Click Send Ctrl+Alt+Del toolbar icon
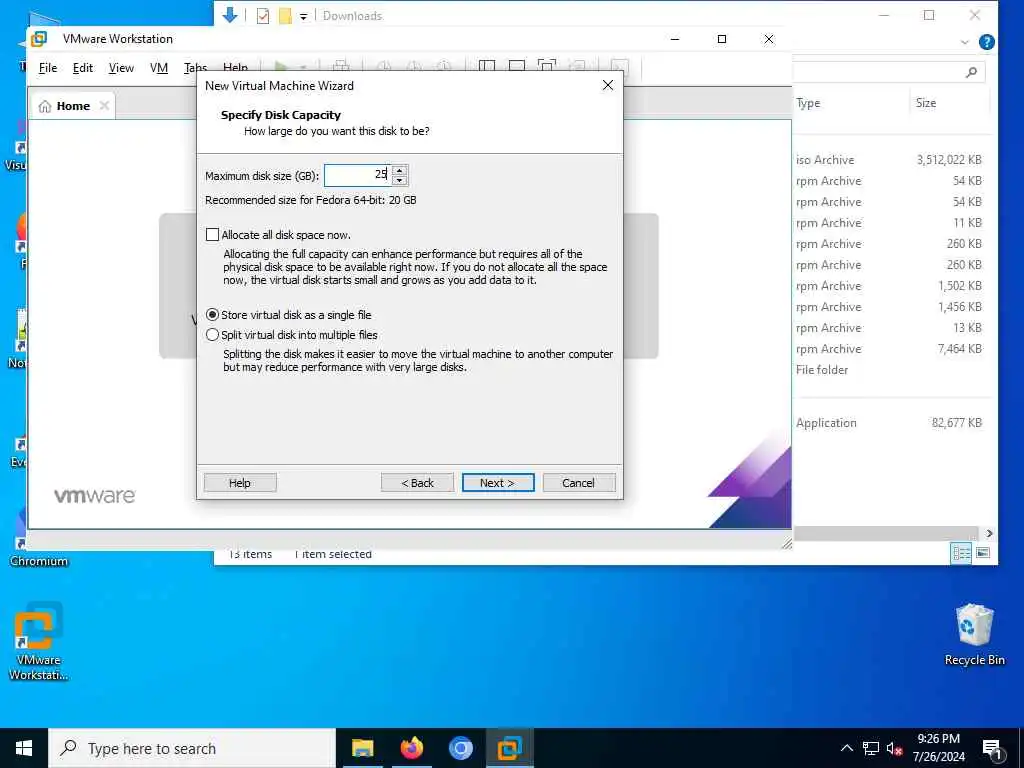1024x768 pixels. point(340,67)
